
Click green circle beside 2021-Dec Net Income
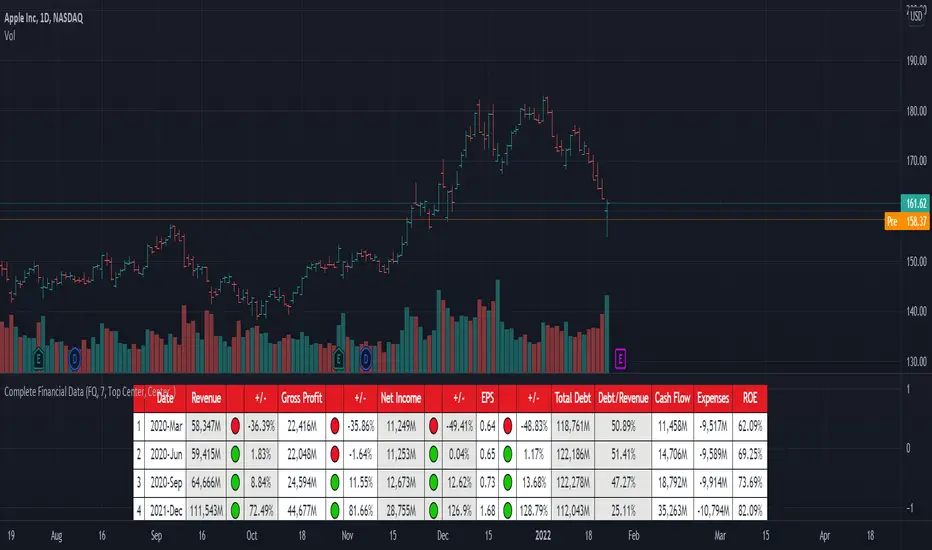tap(434, 509)
